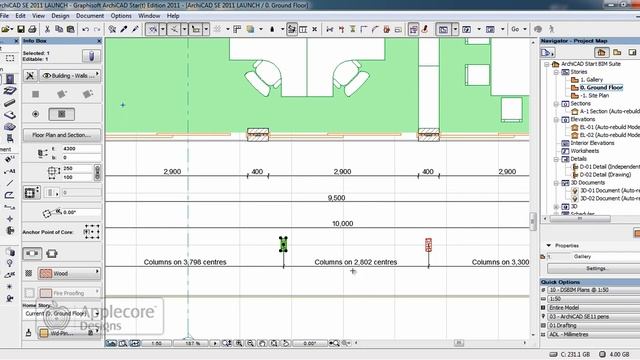Open the Edit menu
This screenshot has height=360, width=640.
click(20, 16)
